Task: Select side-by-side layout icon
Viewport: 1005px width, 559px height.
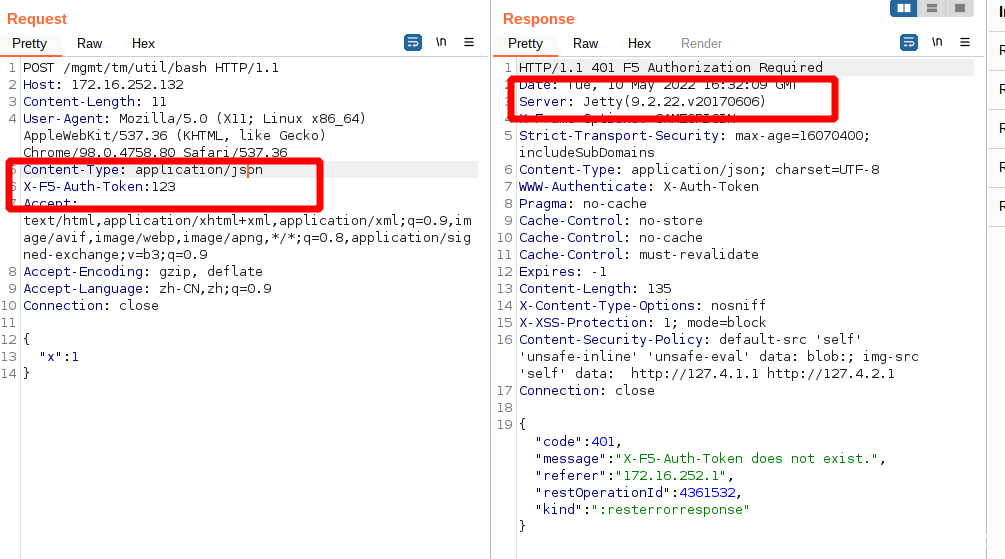Action: click(904, 9)
